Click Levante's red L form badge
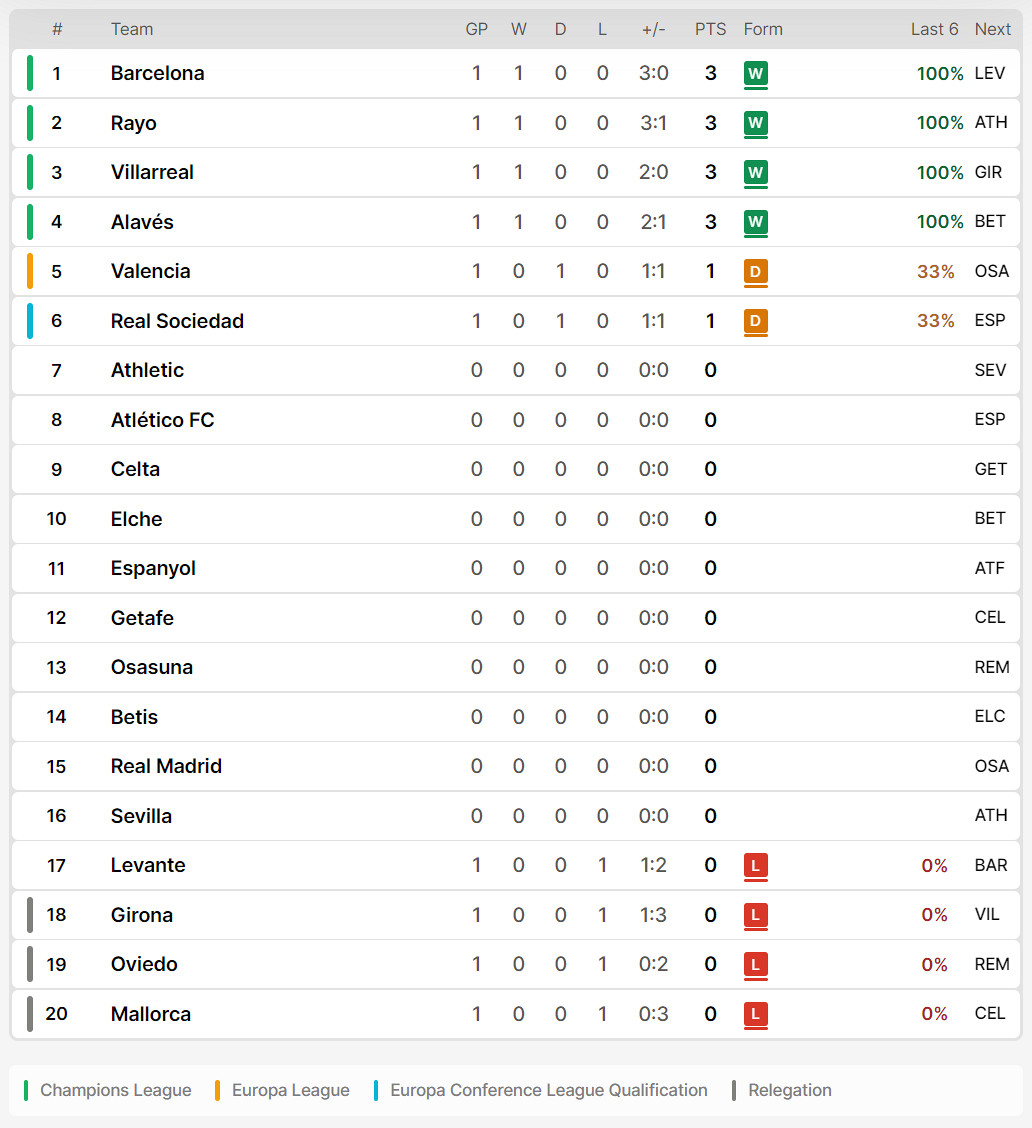This screenshot has width=1032, height=1128. (755, 865)
